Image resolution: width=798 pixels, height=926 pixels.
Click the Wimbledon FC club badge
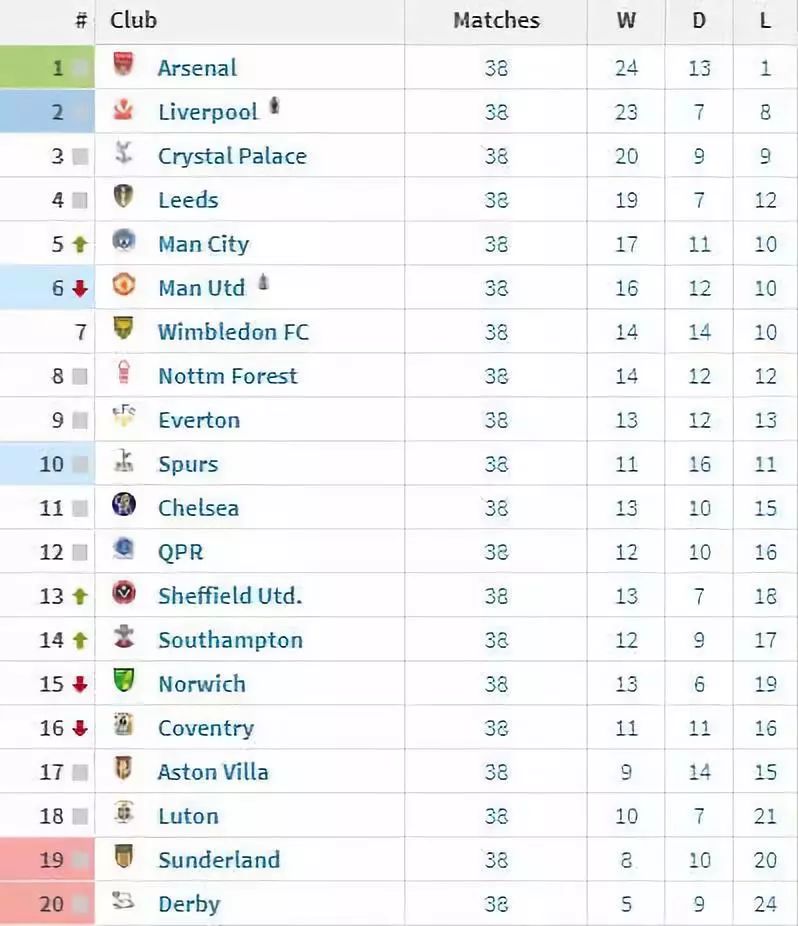pos(123,328)
